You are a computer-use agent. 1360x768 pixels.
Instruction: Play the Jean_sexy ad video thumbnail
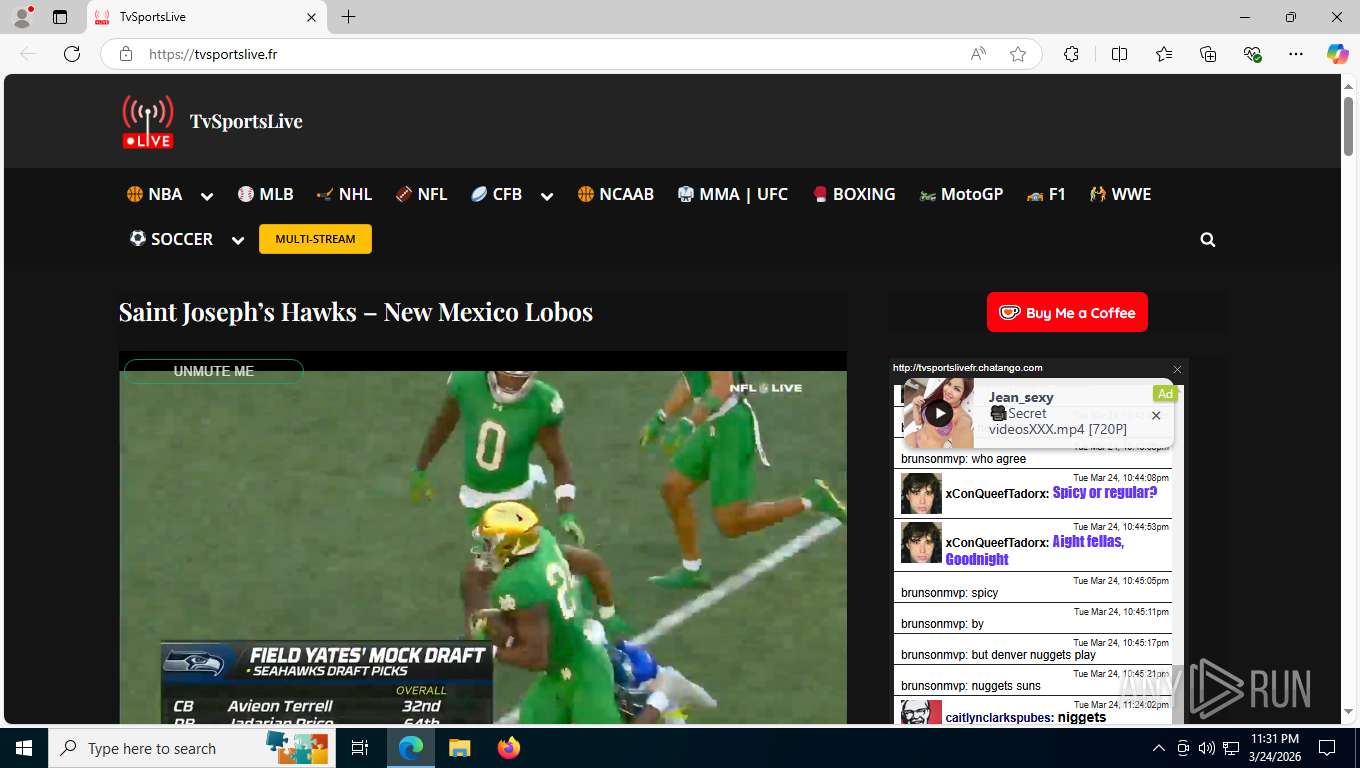coord(938,413)
